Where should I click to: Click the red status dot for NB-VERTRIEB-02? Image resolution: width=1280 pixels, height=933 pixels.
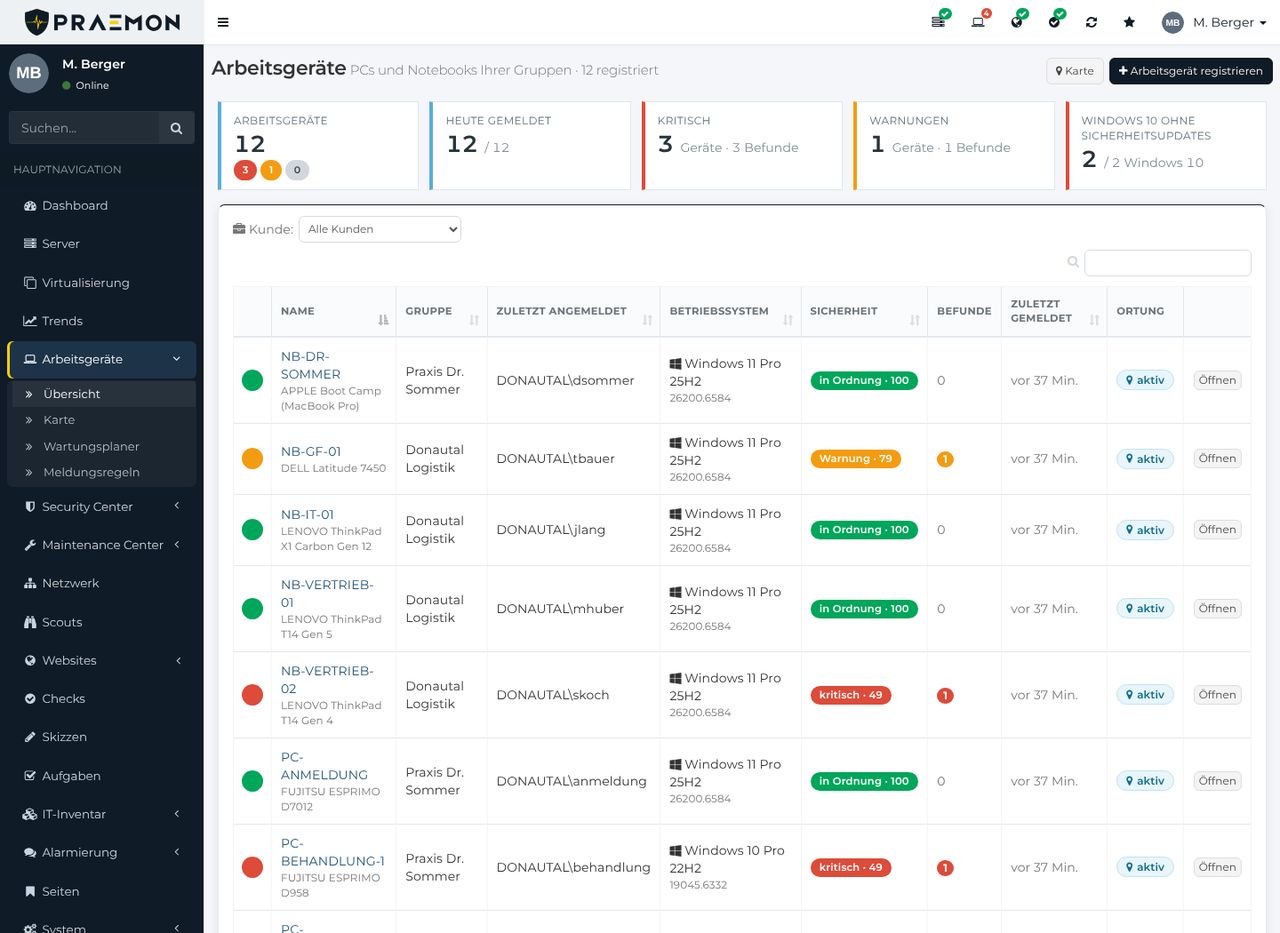tap(252, 695)
